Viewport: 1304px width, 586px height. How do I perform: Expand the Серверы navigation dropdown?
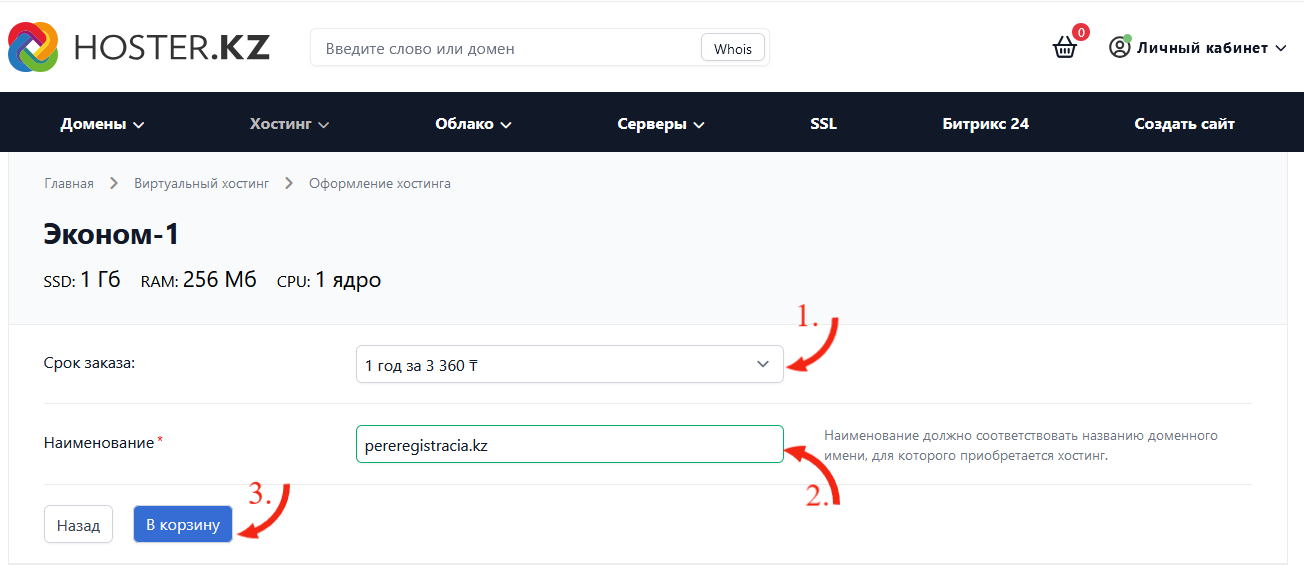pos(660,124)
